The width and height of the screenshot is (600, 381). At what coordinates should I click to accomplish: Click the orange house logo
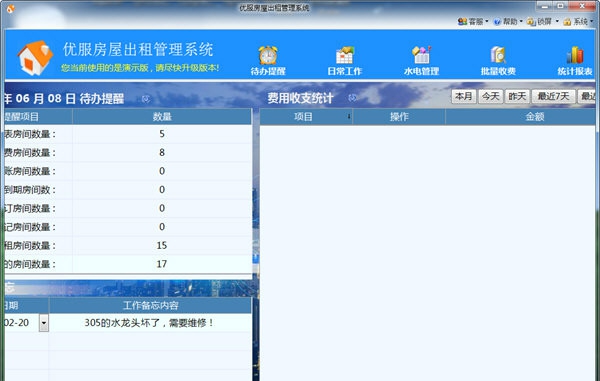[x=35, y=58]
